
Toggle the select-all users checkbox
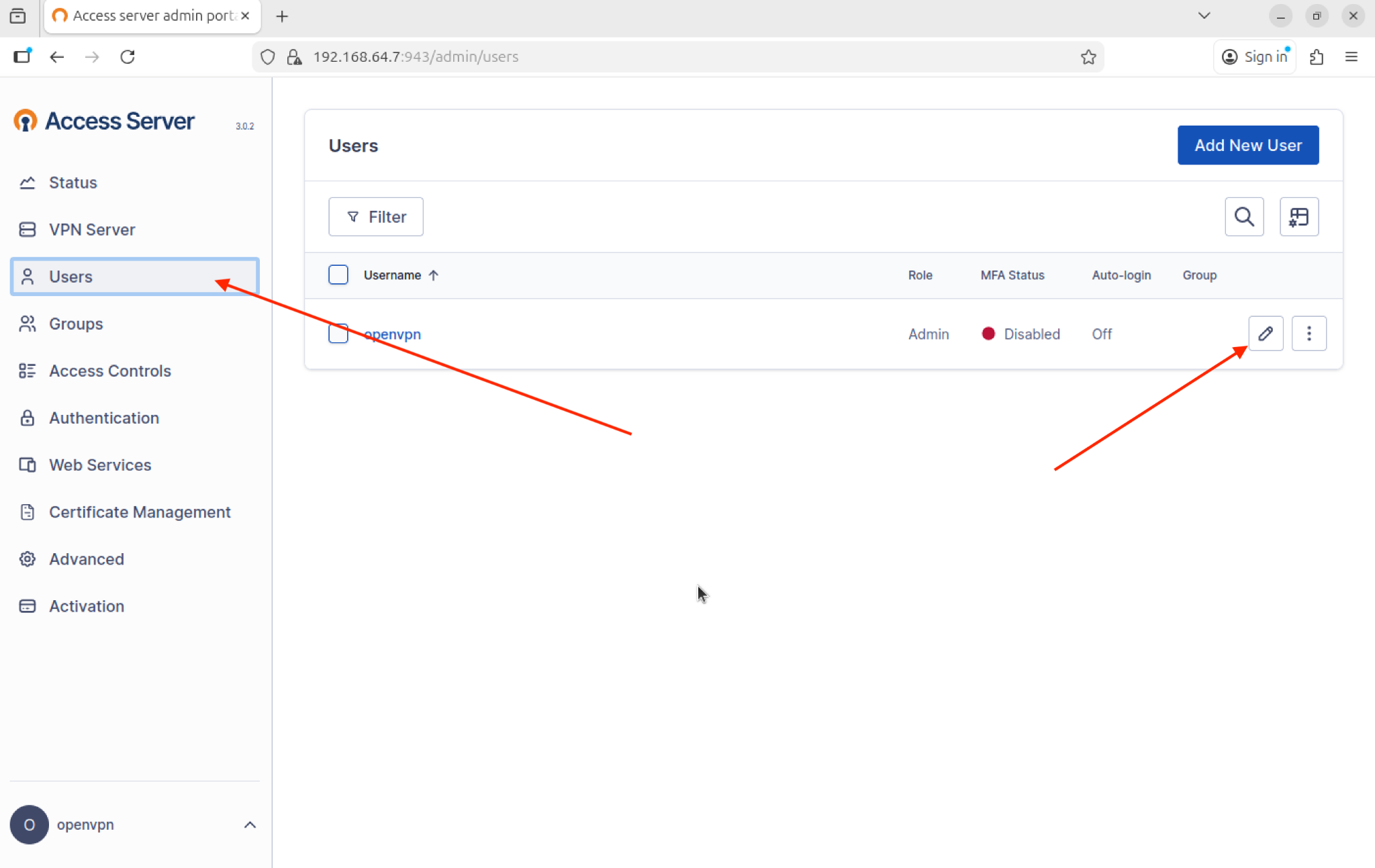pyautogui.click(x=338, y=275)
